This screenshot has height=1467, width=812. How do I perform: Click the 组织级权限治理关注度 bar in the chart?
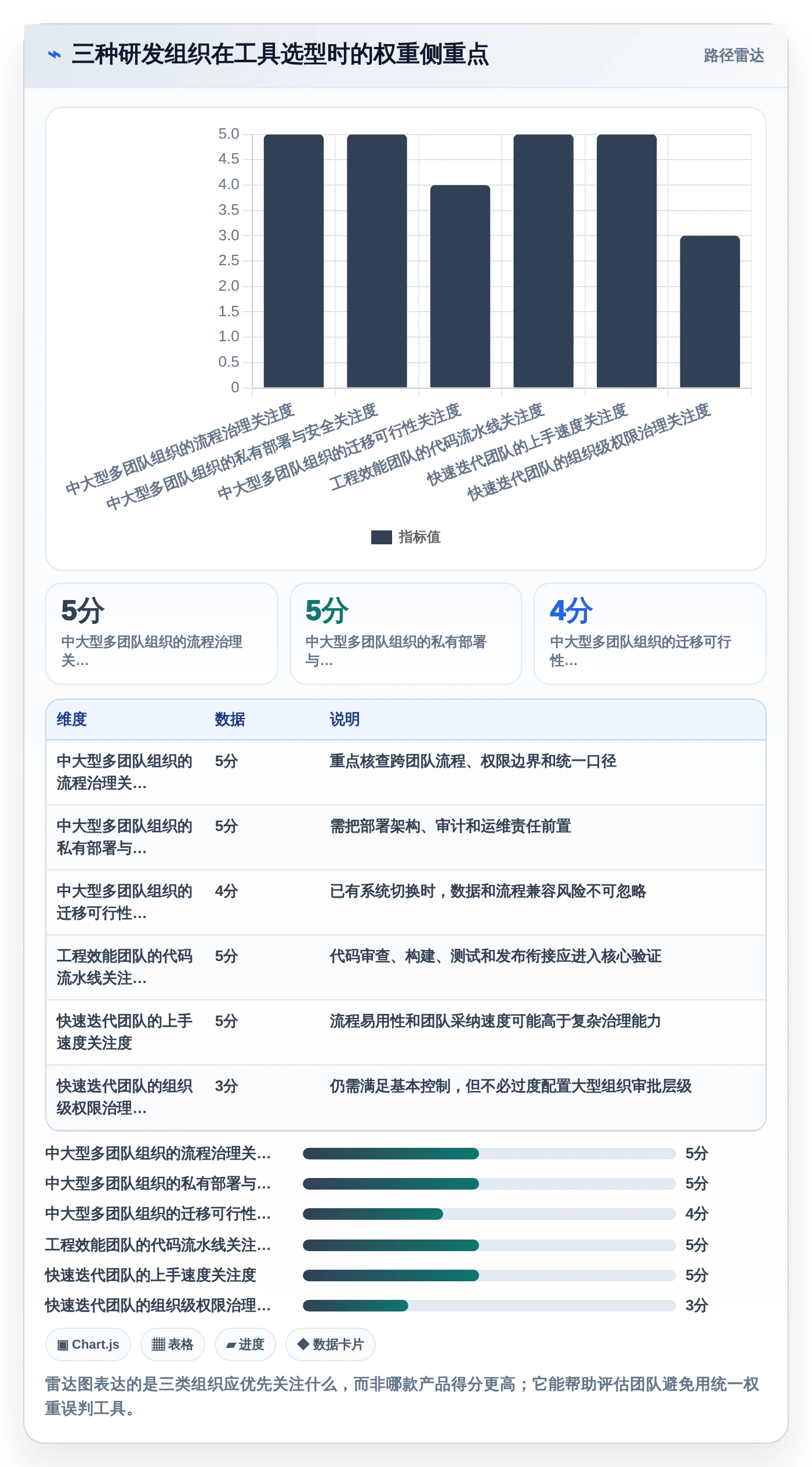(x=710, y=312)
